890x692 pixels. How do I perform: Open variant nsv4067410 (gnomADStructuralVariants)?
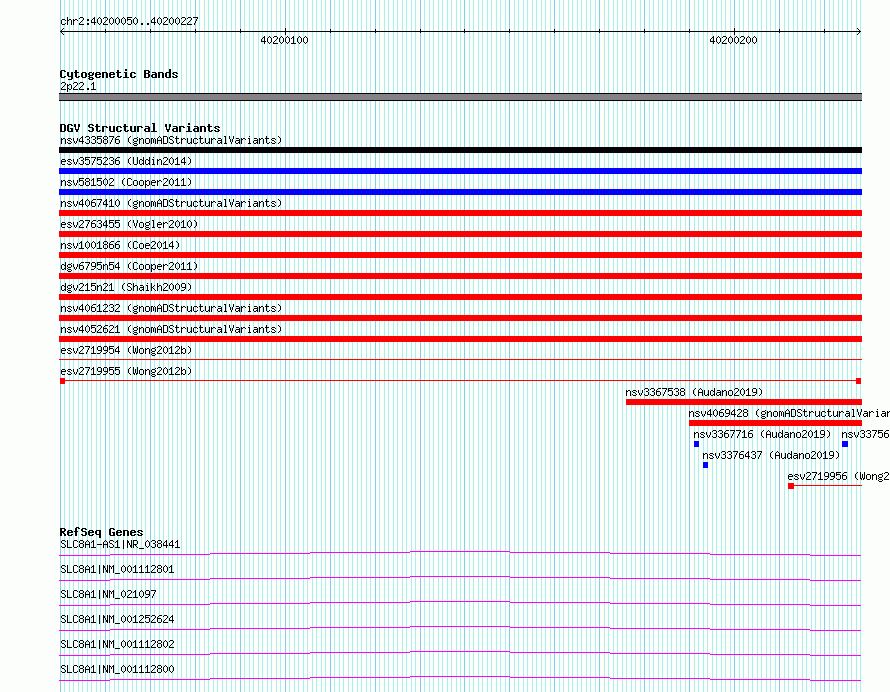coord(171,203)
